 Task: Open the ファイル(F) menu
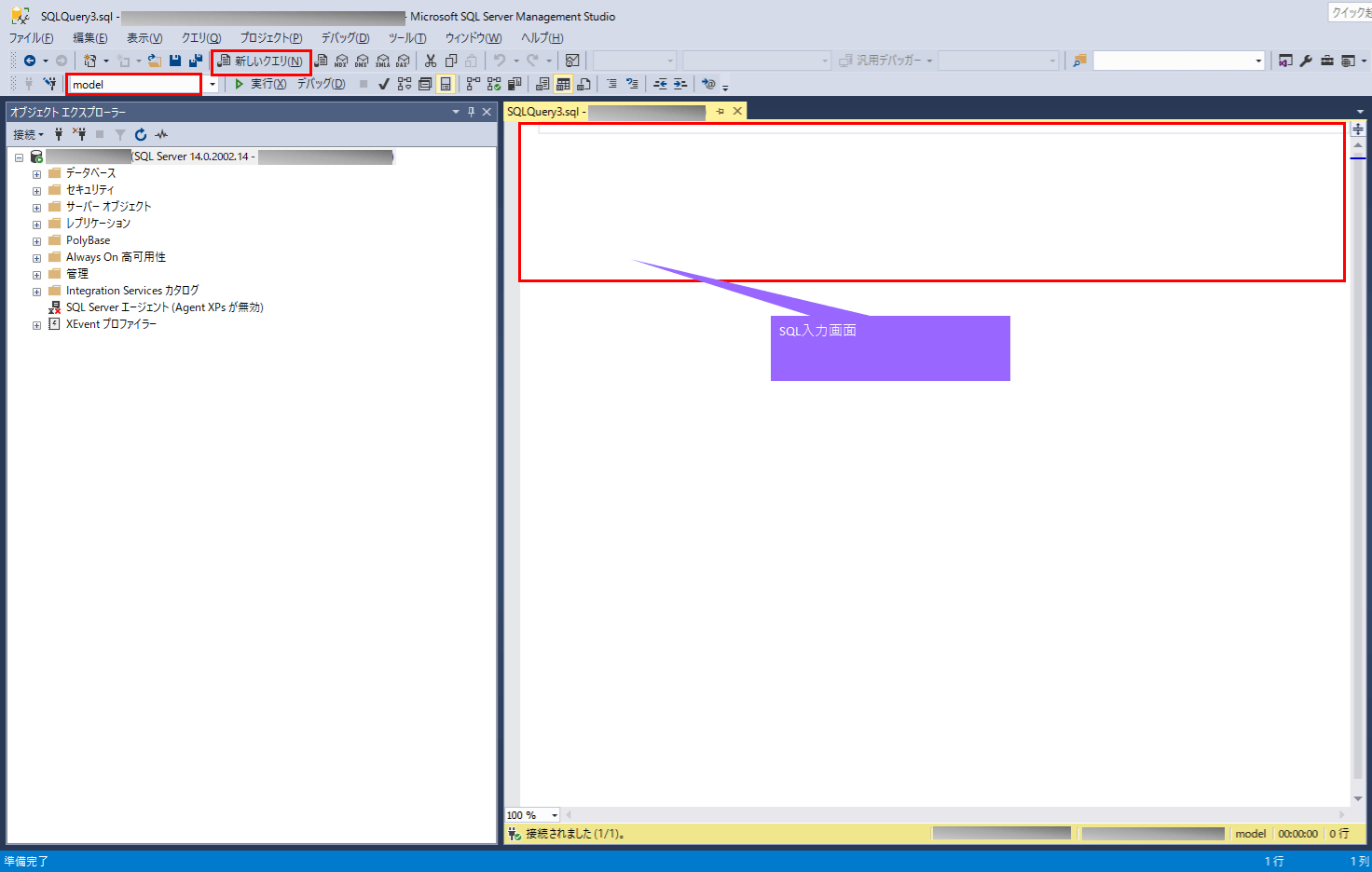[x=31, y=38]
